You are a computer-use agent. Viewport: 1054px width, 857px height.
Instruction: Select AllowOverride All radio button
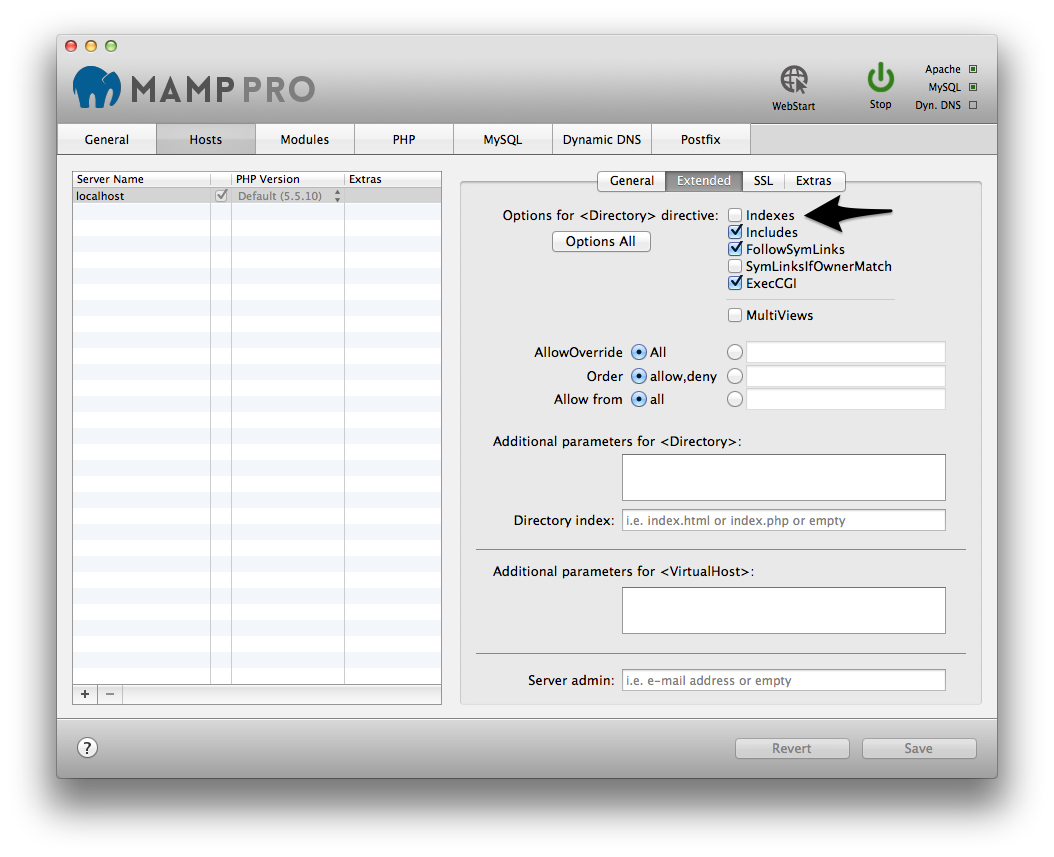point(637,352)
